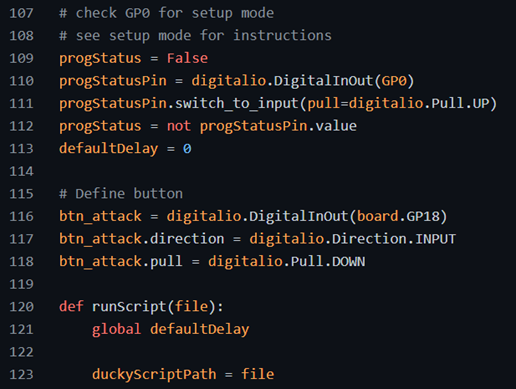Screen dimensions: 516x389
Task: Click line number 115
Action: point(21,194)
